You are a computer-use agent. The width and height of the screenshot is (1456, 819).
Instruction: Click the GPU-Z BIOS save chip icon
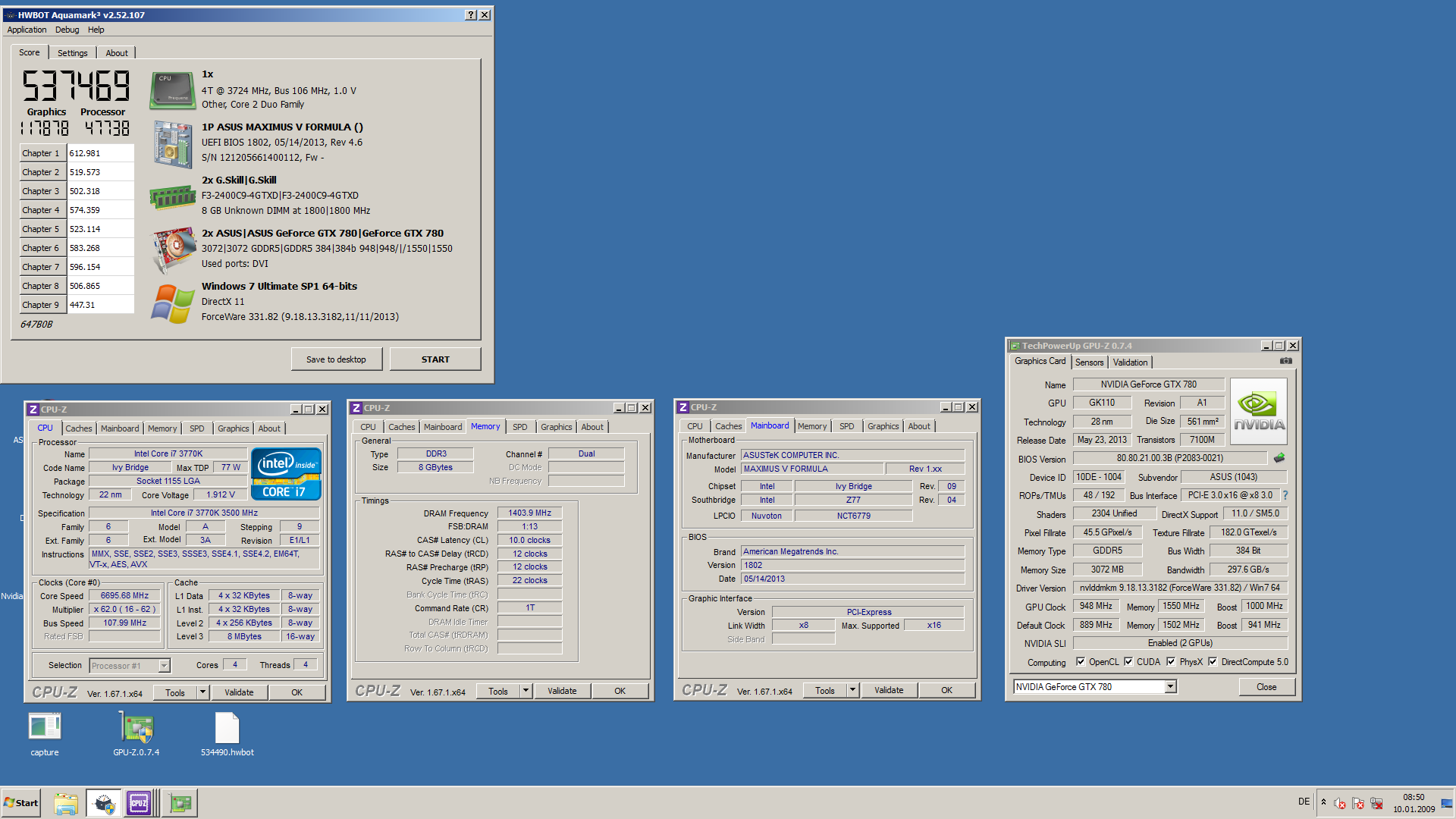pyautogui.click(x=1279, y=458)
